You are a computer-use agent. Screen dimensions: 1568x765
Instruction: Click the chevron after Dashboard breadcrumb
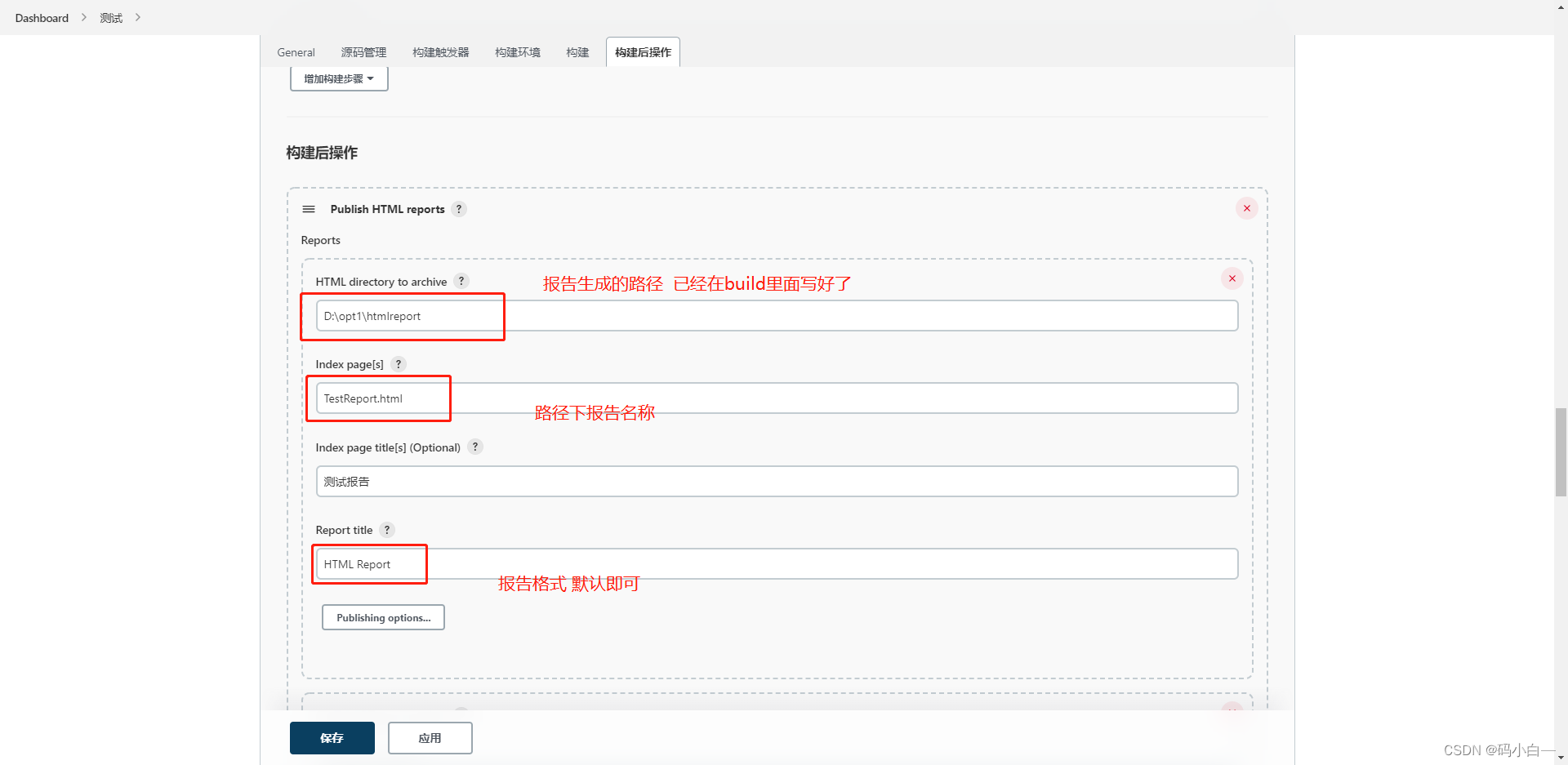(x=82, y=16)
